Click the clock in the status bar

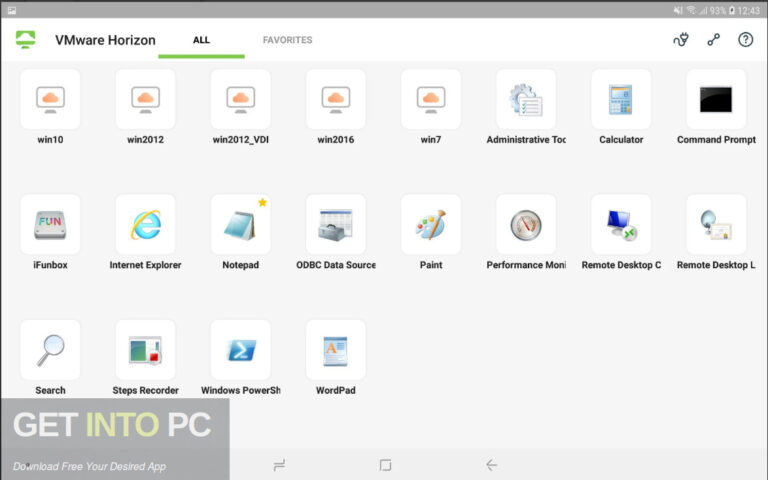(x=749, y=10)
